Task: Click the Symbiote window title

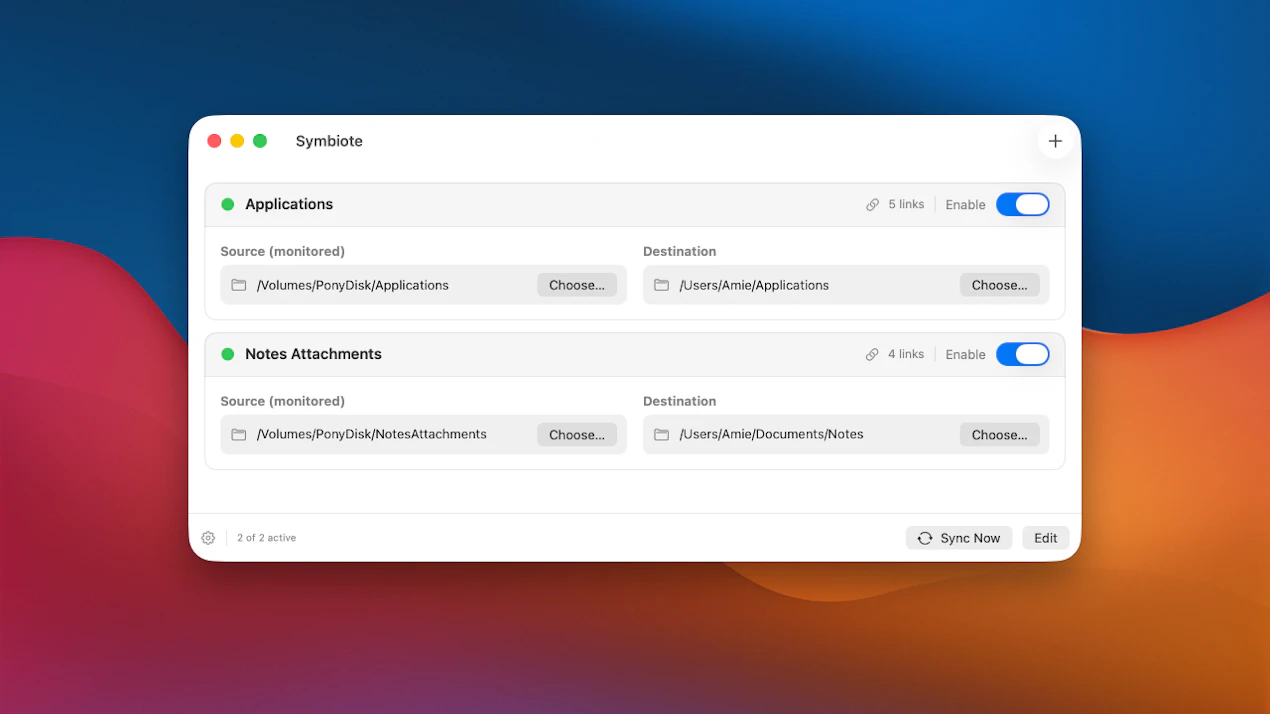Action: coord(329,141)
